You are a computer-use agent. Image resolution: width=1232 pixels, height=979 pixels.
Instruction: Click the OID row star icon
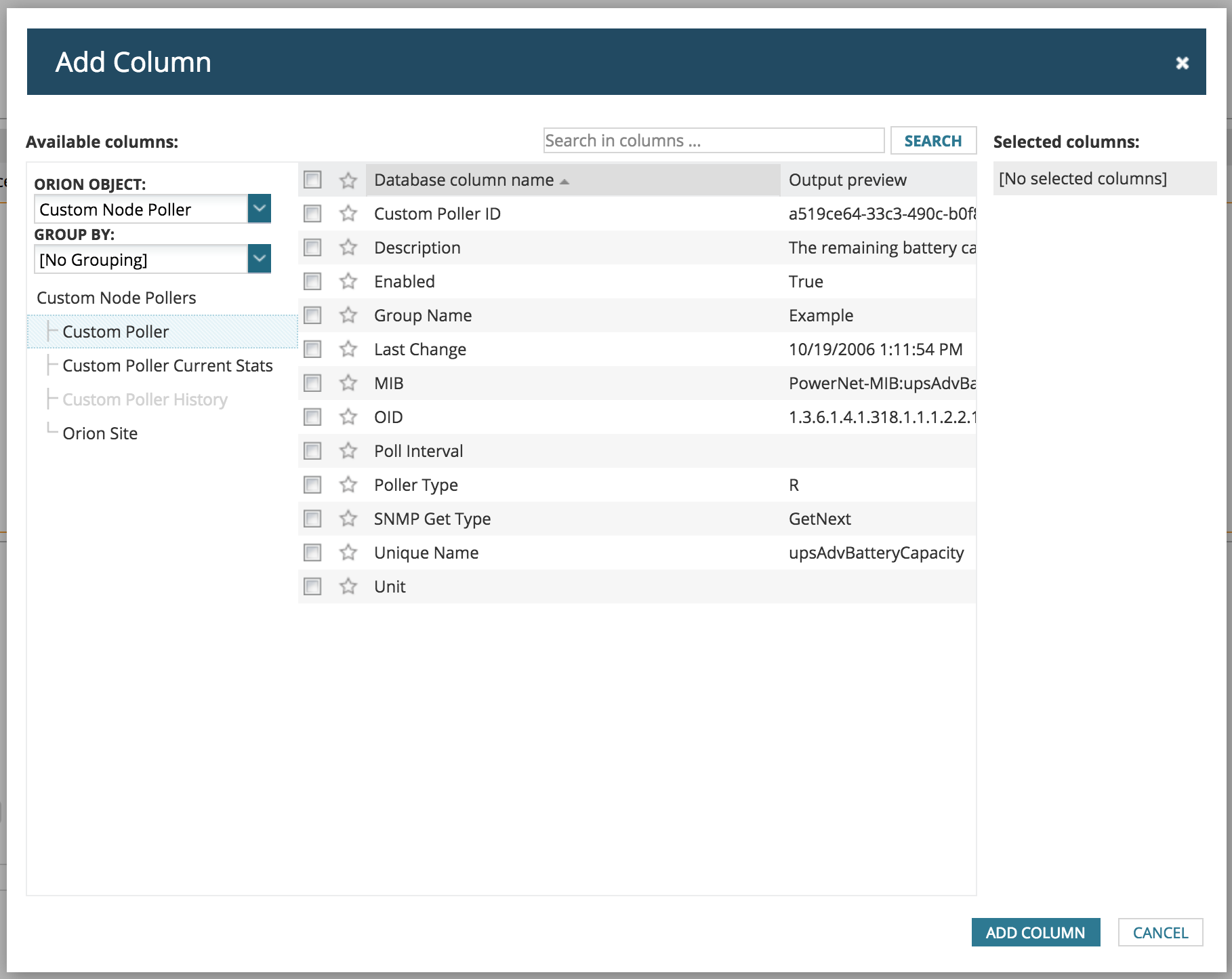[348, 417]
